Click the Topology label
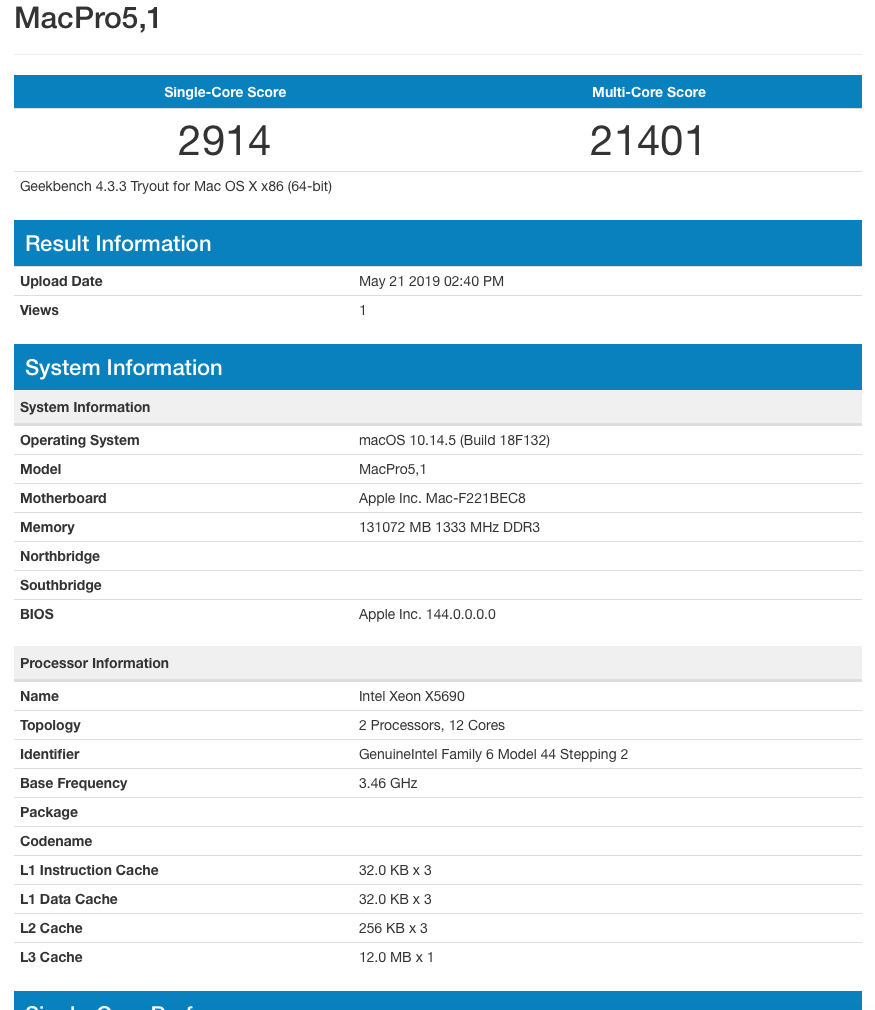 pyautogui.click(x=50, y=725)
